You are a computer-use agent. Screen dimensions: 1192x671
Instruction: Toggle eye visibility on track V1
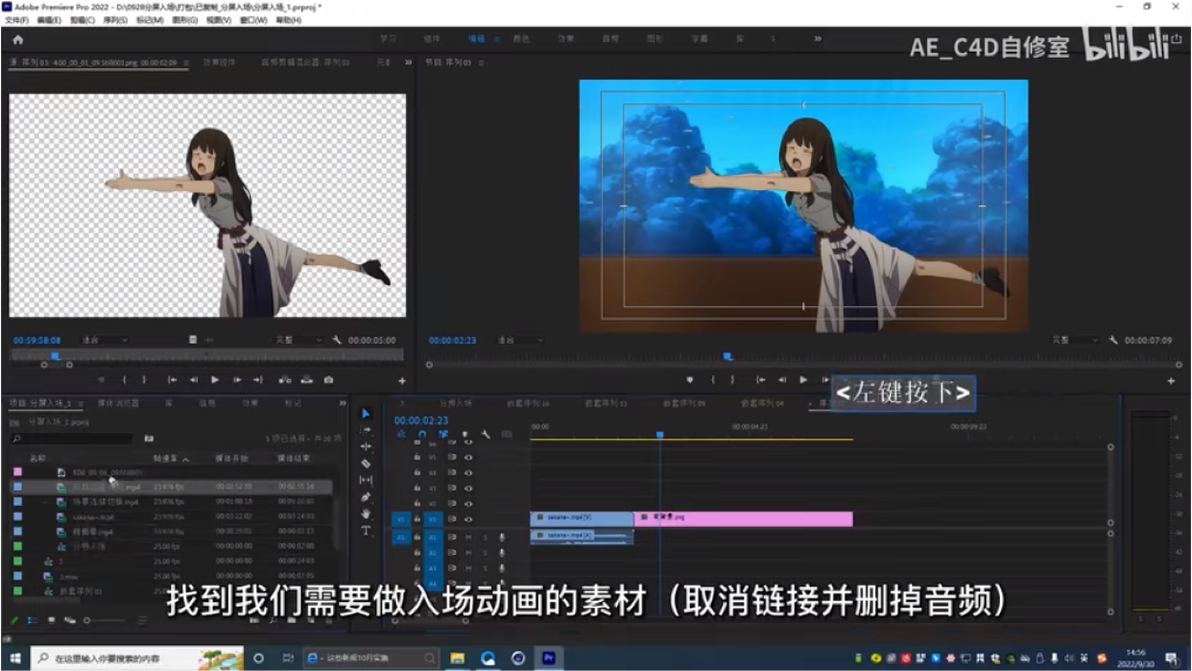(x=468, y=519)
